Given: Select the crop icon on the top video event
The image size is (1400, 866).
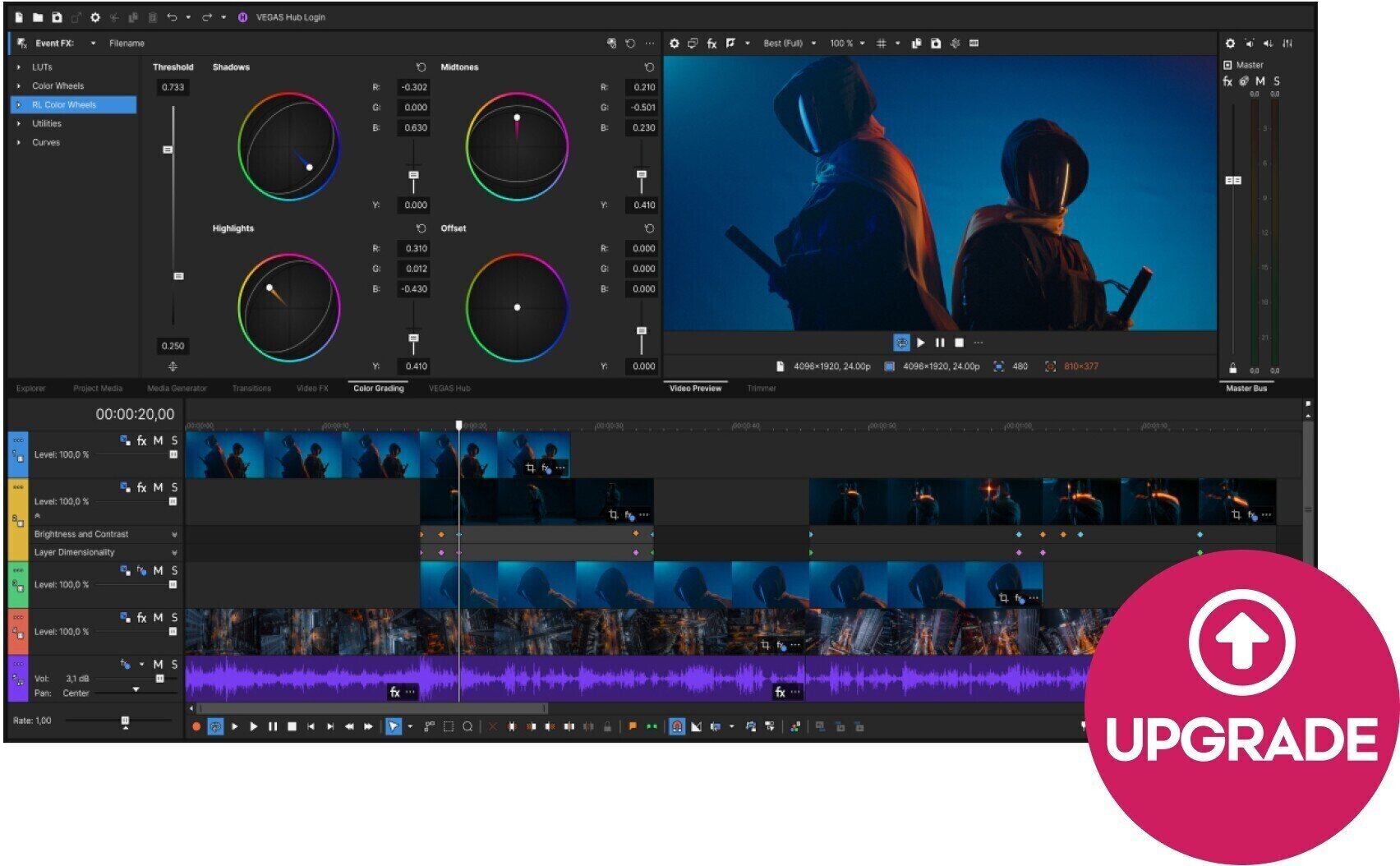Looking at the screenshot, I should 531,468.
